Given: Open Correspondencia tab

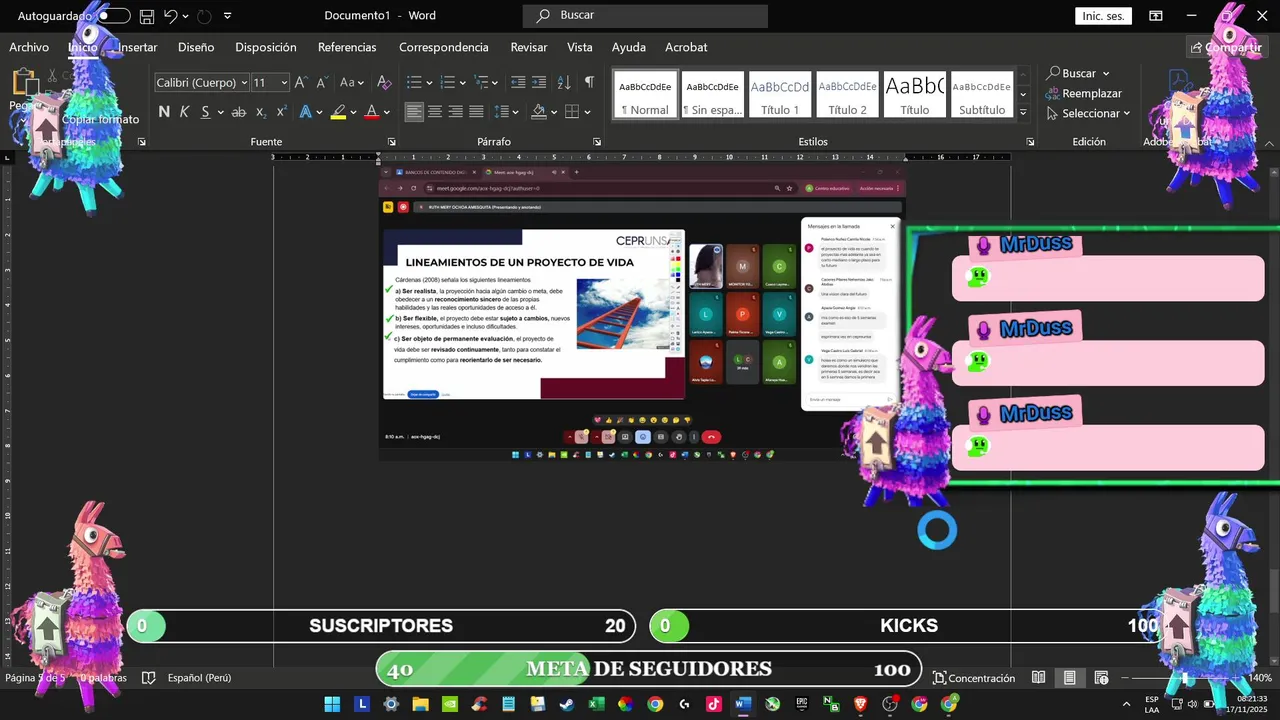Looking at the screenshot, I should click(x=444, y=47).
